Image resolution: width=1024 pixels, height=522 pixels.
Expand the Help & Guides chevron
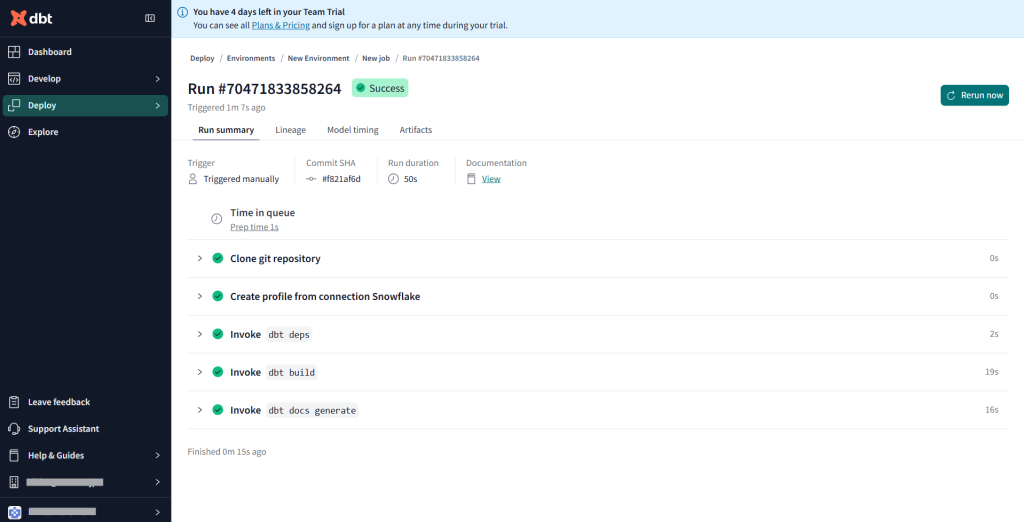157,455
